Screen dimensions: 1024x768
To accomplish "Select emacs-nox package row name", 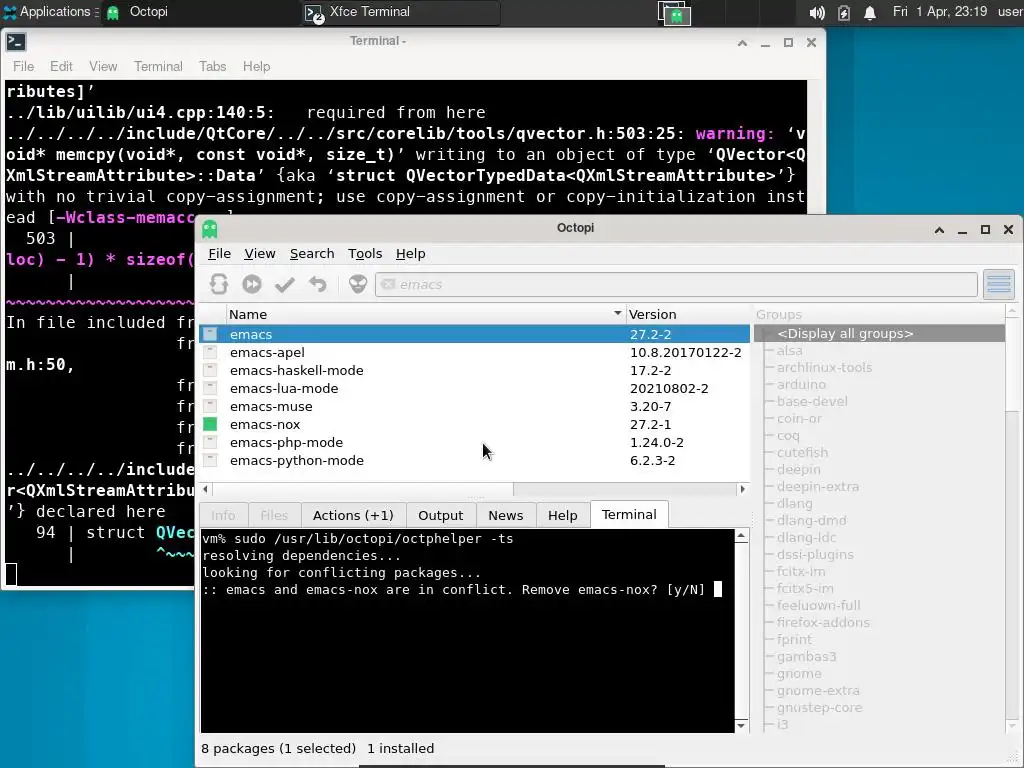I will pos(265,424).
